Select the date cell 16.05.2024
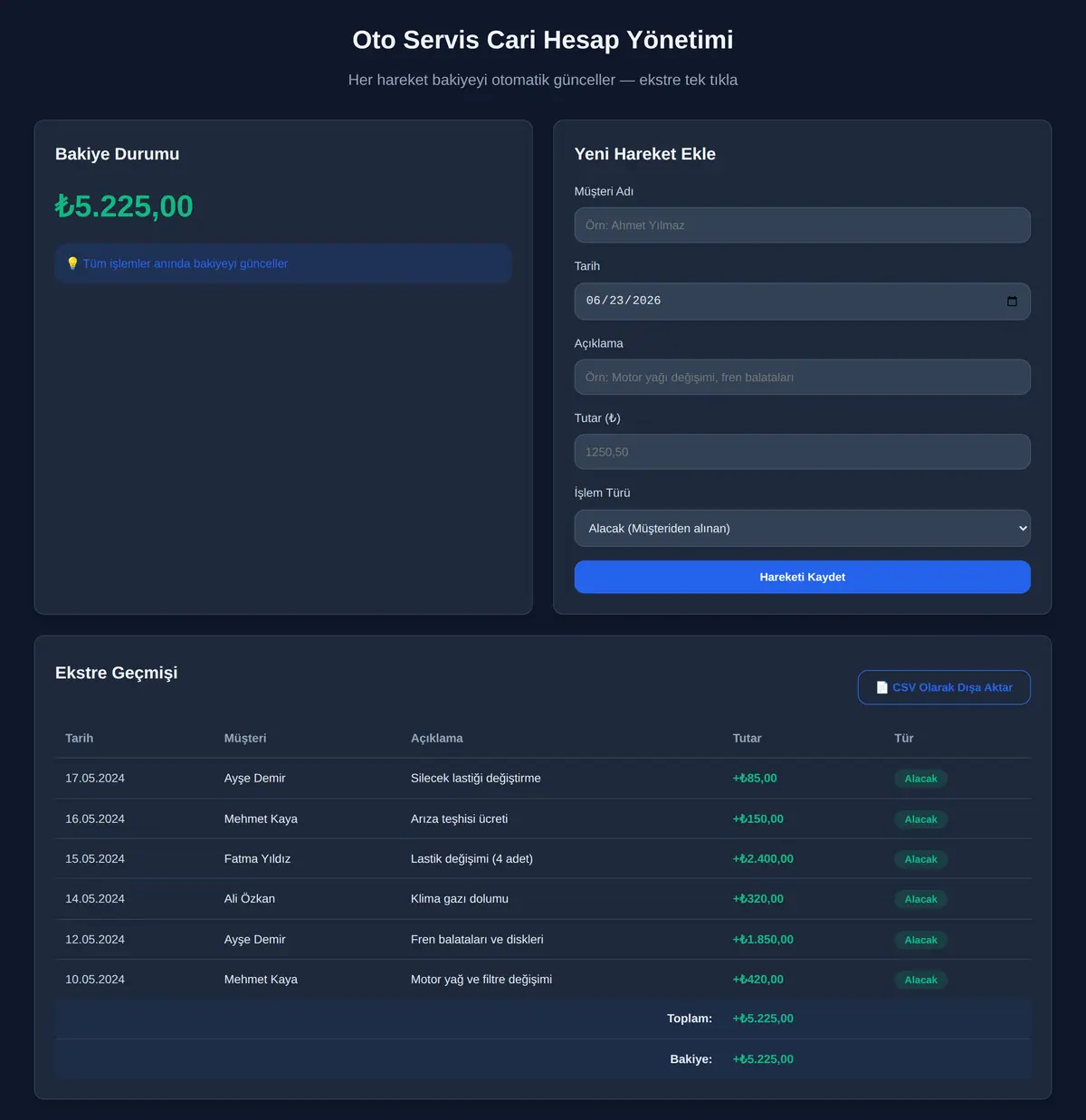1086x1120 pixels. pyautogui.click(x=95, y=818)
